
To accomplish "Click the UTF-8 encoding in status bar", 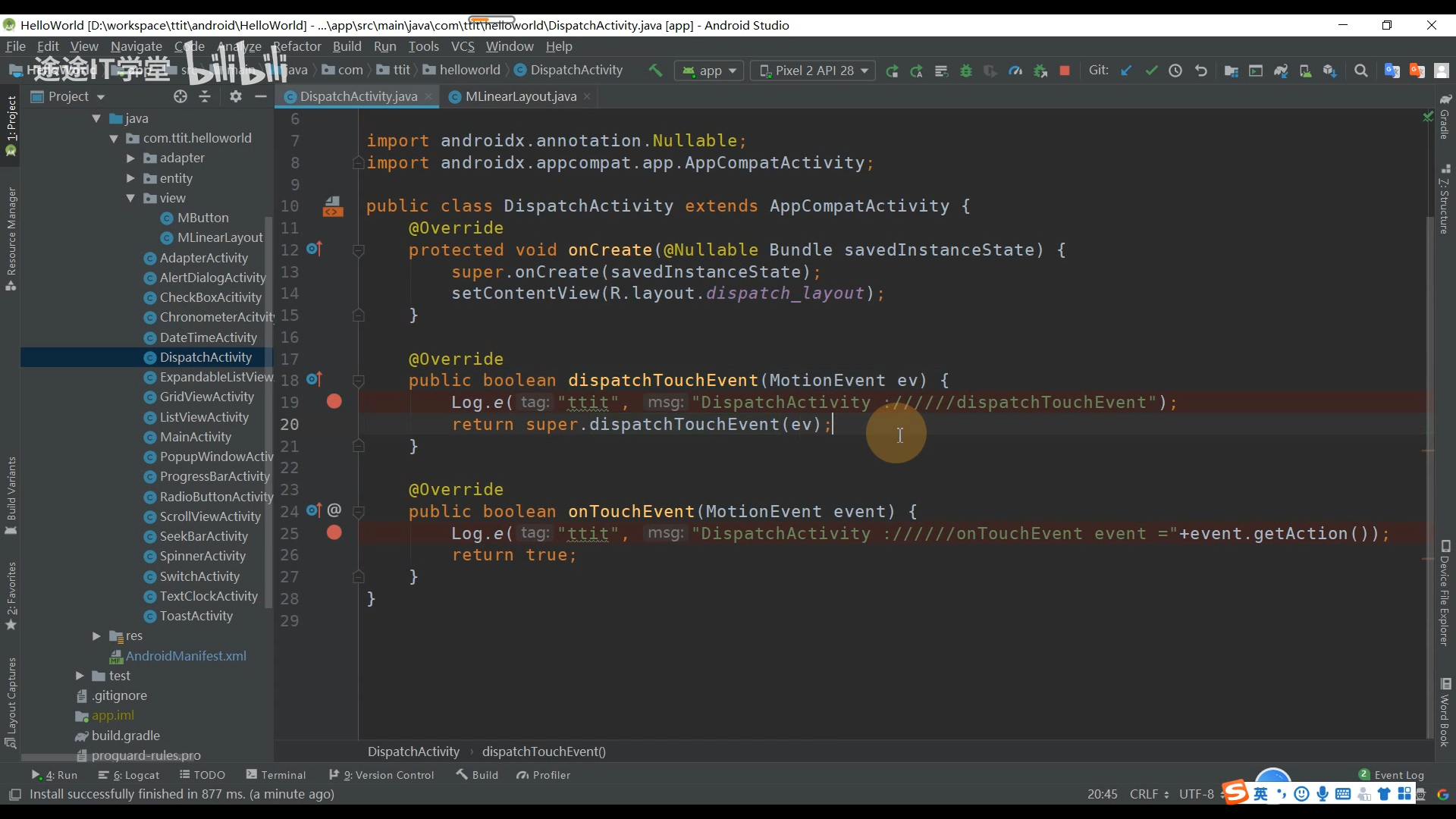I will (1196, 794).
